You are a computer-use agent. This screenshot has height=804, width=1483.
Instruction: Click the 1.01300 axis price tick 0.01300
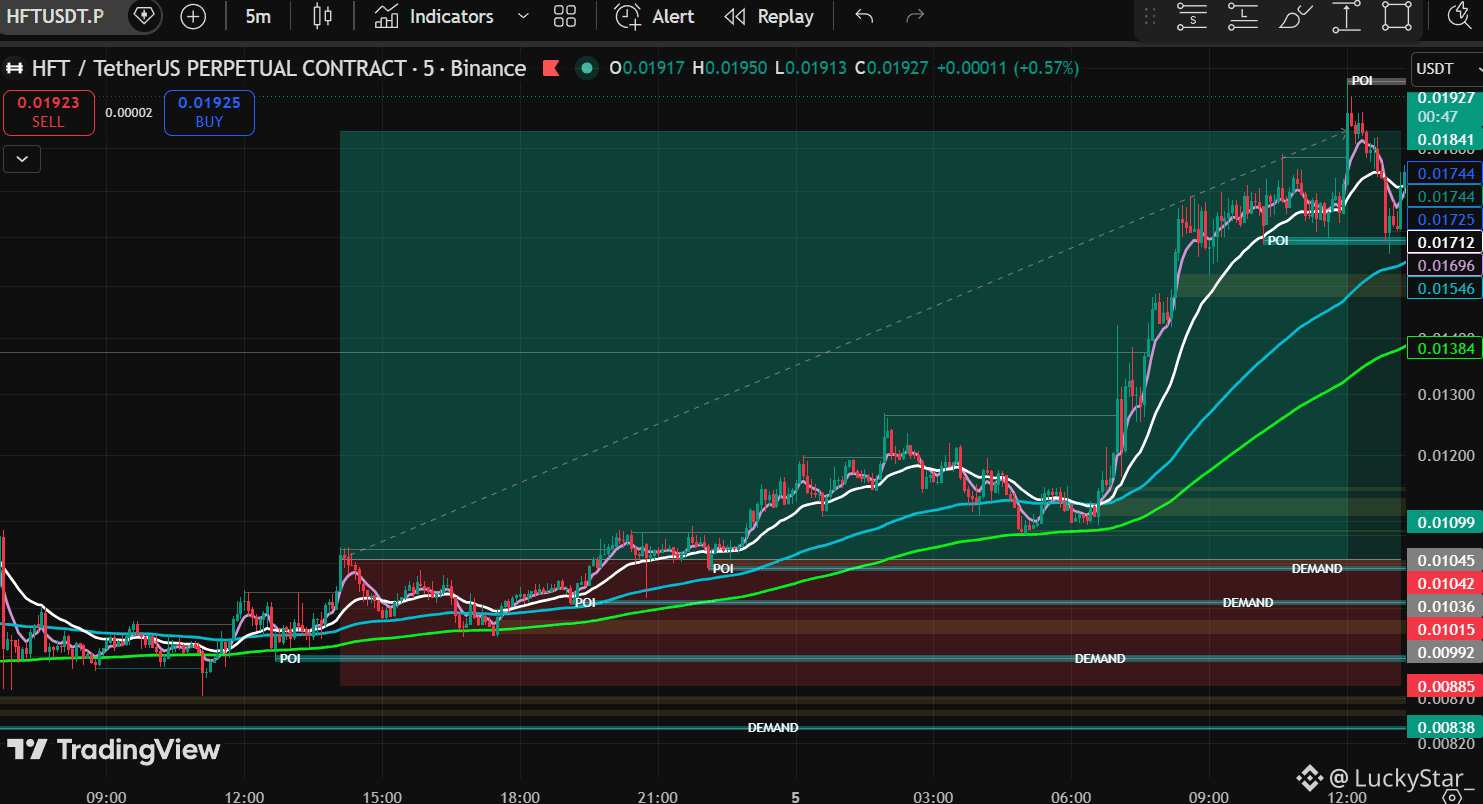pyautogui.click(x=1446, y=395)
